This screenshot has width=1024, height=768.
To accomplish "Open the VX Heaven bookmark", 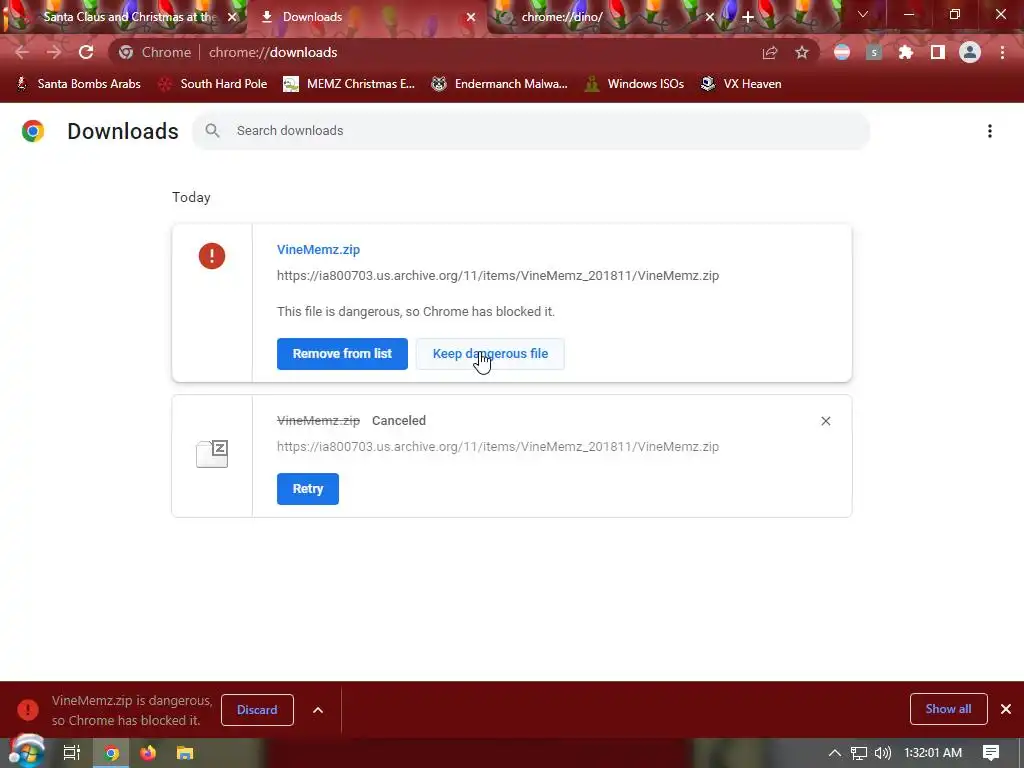I will click(741, 84).
